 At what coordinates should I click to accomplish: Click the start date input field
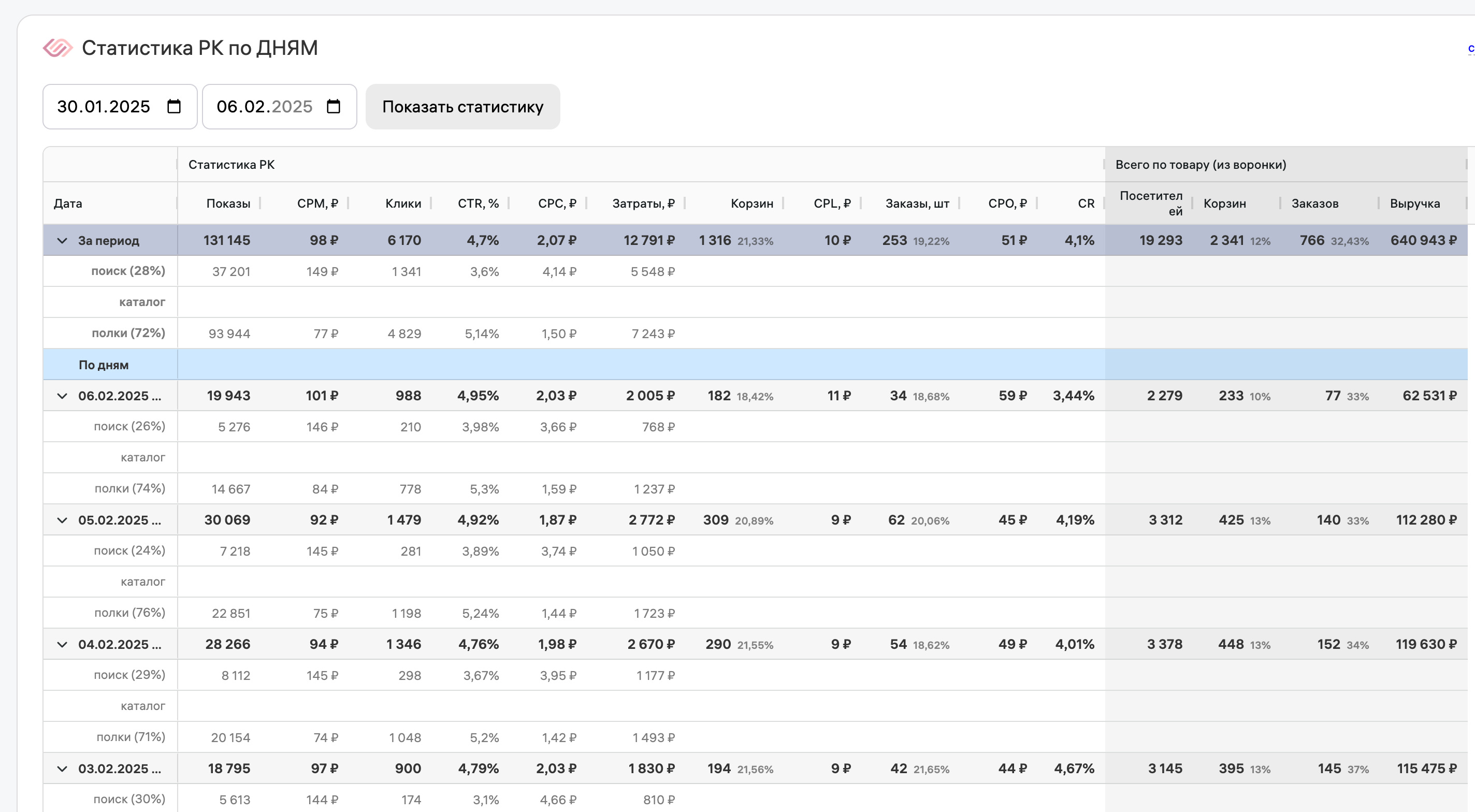point(103,107)
